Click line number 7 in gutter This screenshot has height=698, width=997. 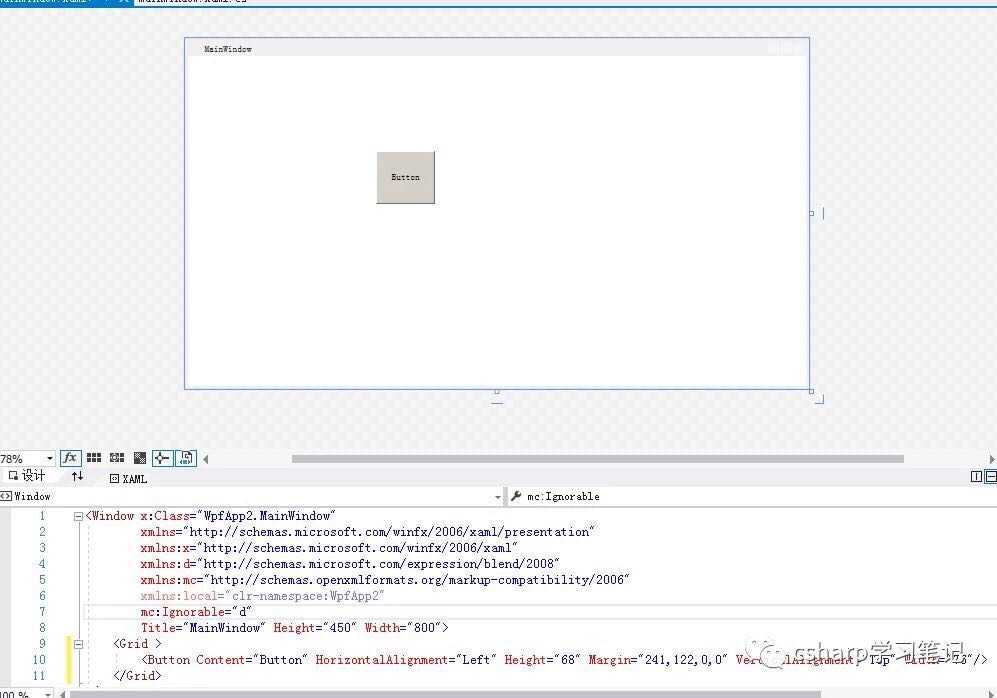43,612
